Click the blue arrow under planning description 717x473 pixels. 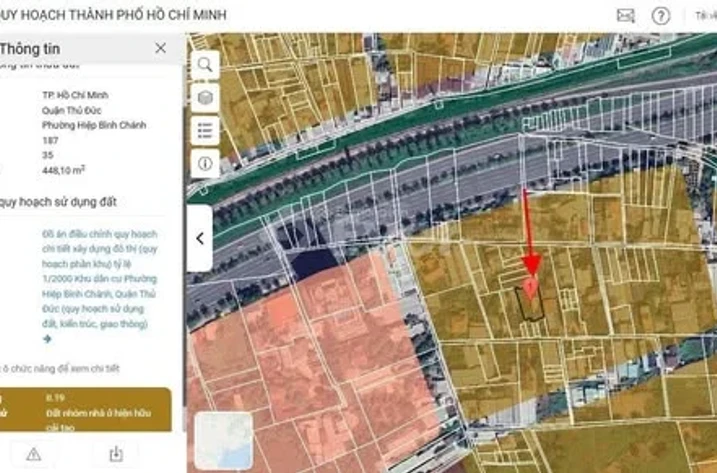pos(47,339)
